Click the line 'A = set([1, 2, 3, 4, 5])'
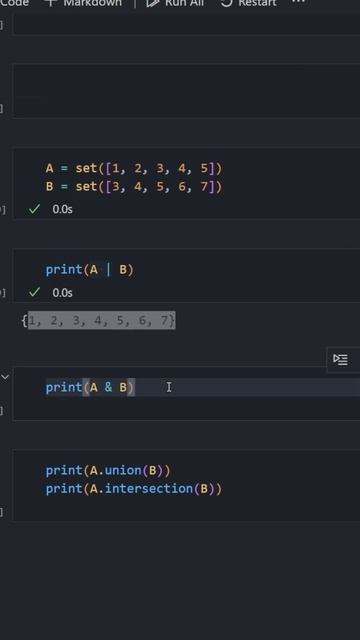360x640 pixels. point(134,168)
